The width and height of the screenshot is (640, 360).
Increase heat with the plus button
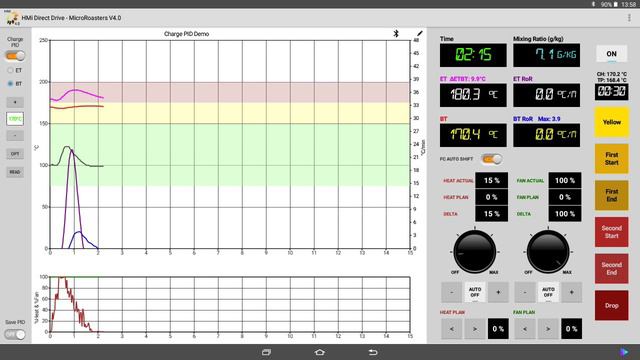click(x=498, y=292)
